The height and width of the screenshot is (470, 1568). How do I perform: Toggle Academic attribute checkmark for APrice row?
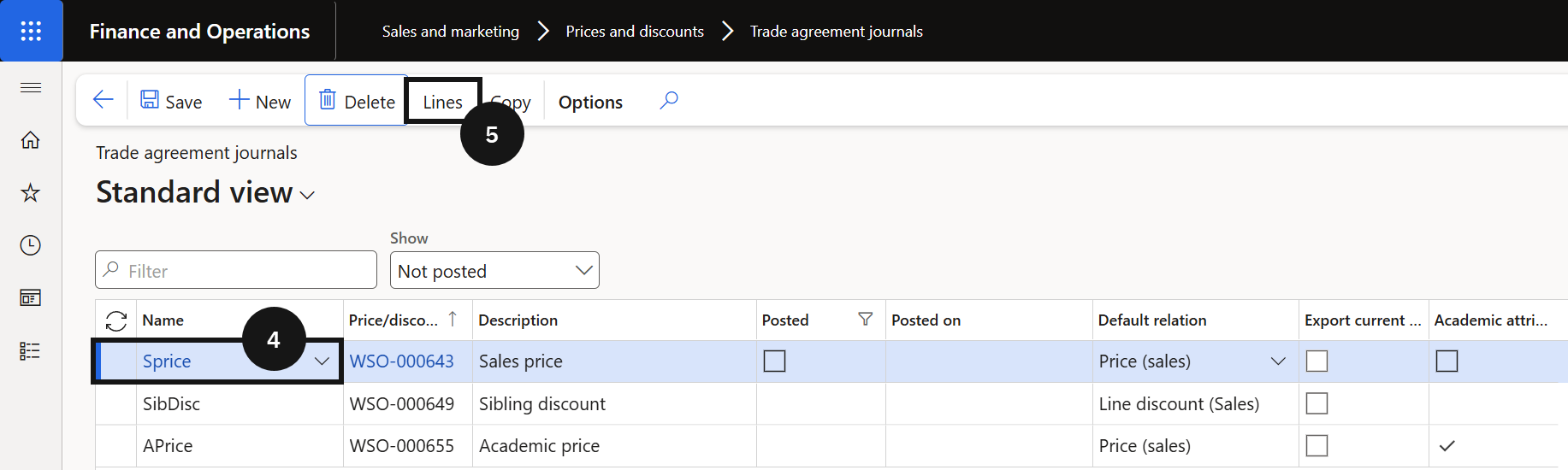click(x=1447, y=446)
